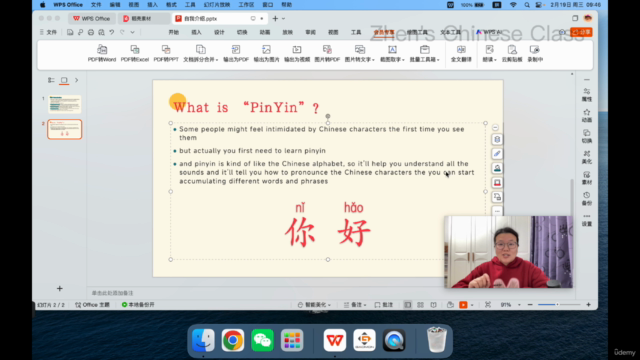
Task: Click the comments button in status bar
Action: click(x=384, y=305)
